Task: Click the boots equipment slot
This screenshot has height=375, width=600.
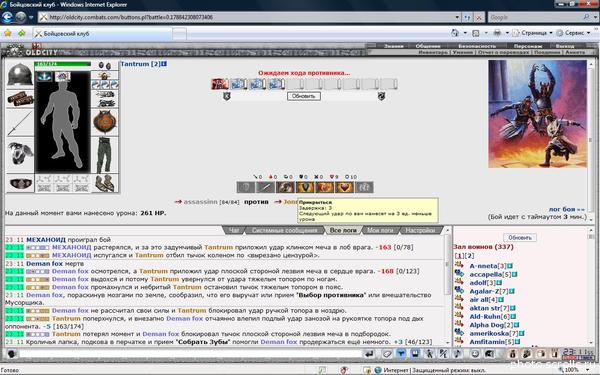Action: 105,183
